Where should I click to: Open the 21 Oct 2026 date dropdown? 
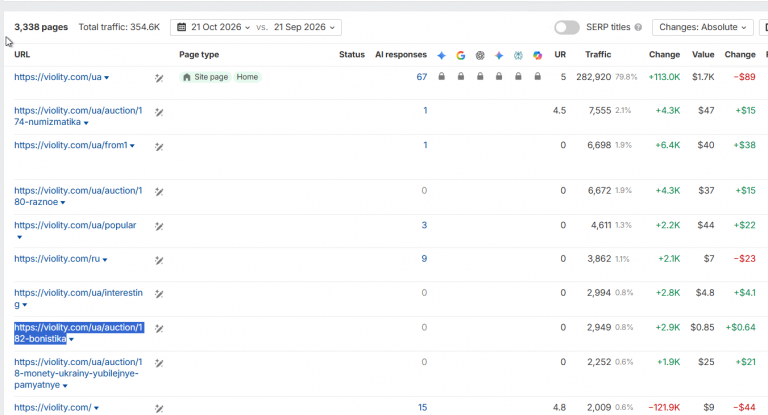tap(220, 27)
